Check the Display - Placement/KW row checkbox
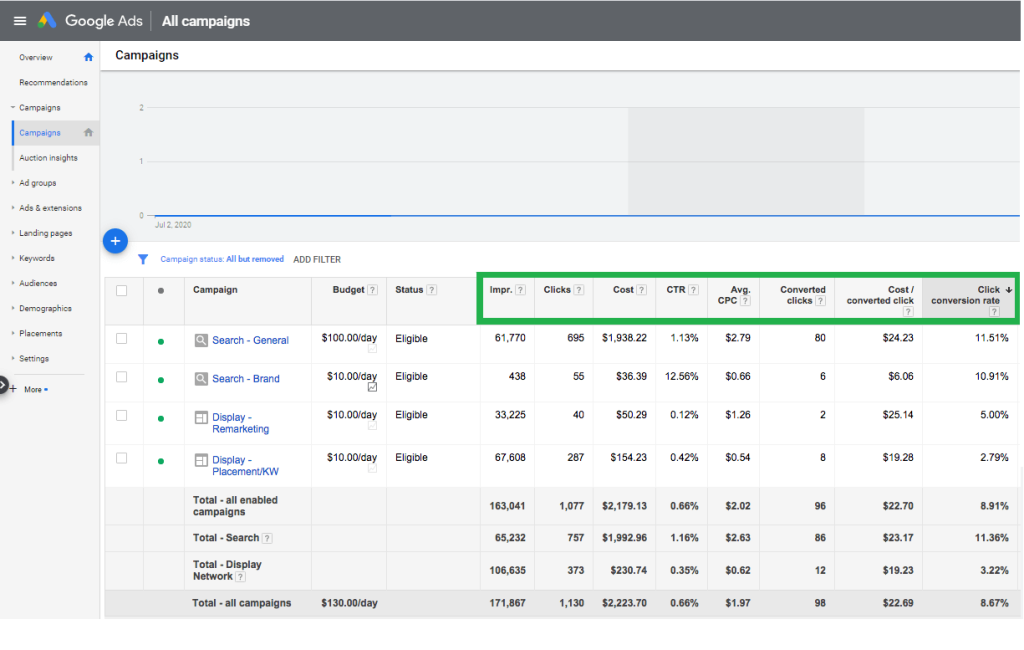 121,458
